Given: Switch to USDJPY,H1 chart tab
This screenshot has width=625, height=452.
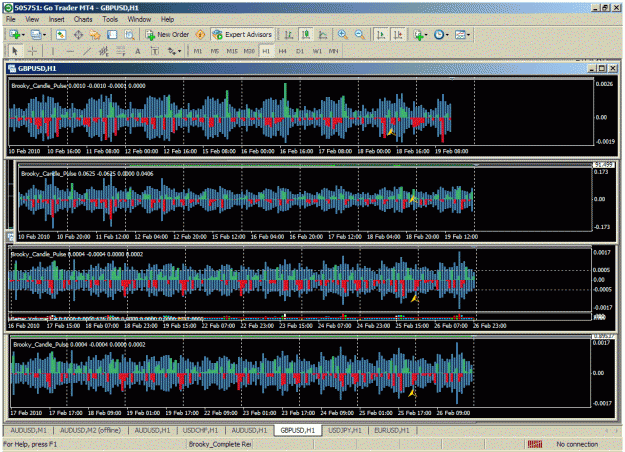Looking at the screenshot, I should click(345, 430).
